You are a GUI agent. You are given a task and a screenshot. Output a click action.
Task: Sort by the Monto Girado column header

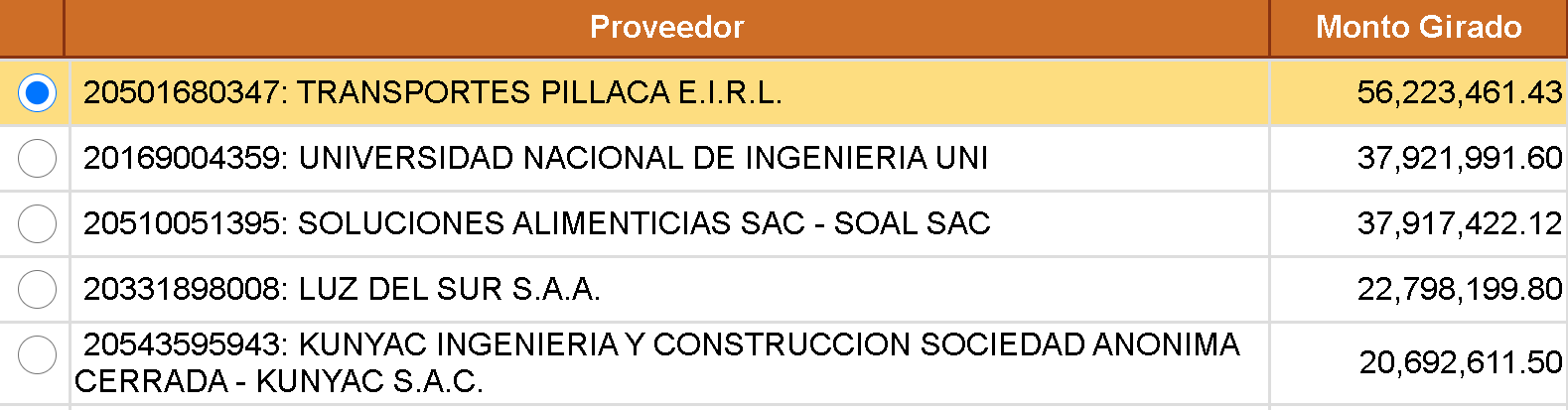pyautogui.click(x=1418, y=27)
